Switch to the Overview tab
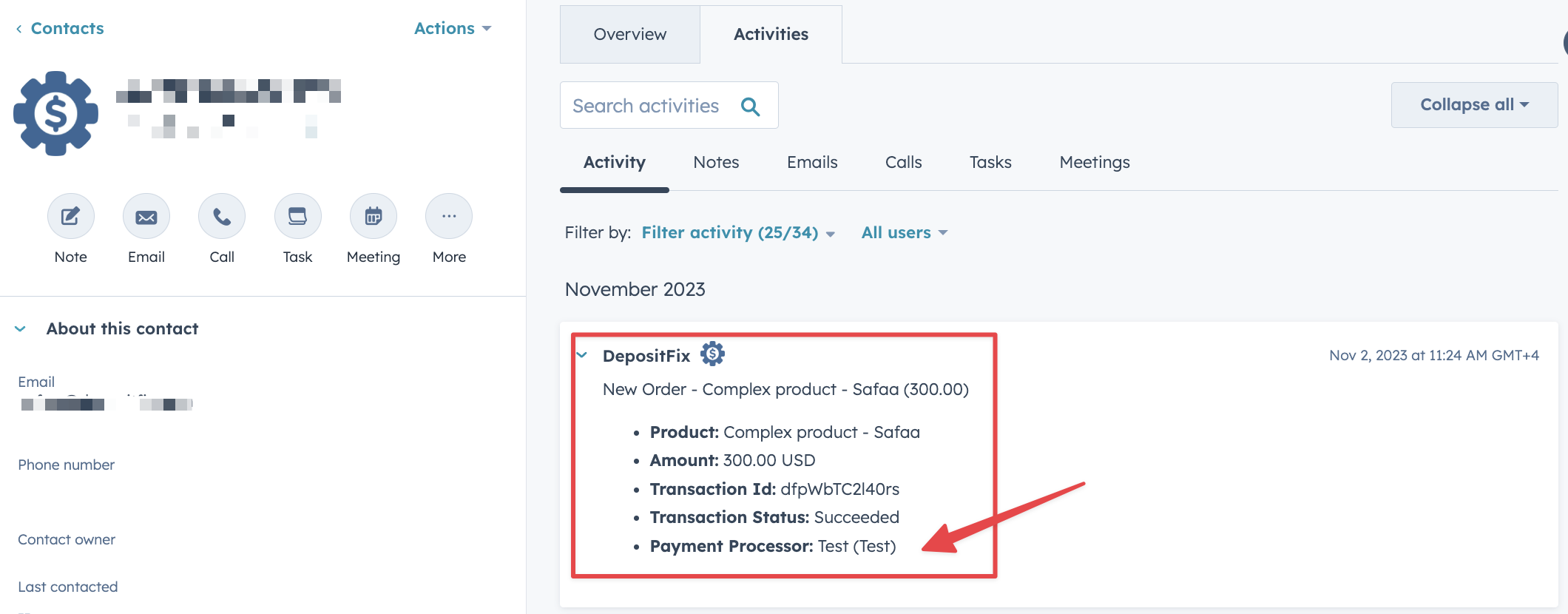 630,34
